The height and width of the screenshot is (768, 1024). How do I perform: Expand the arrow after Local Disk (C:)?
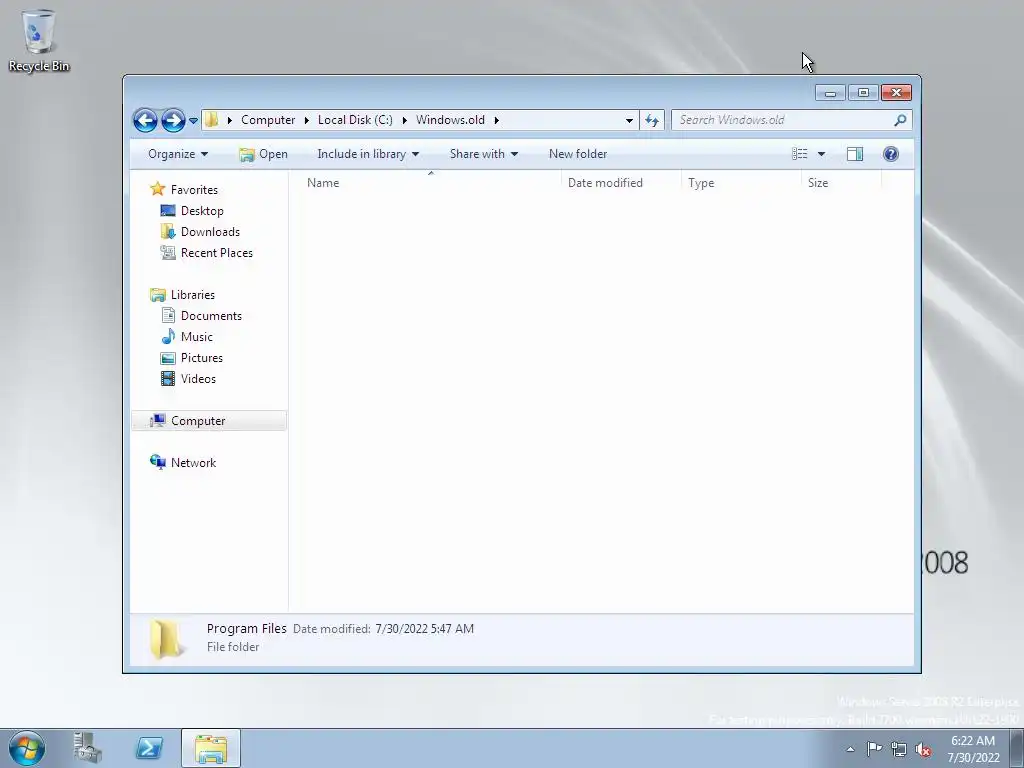tap(404, 120)
